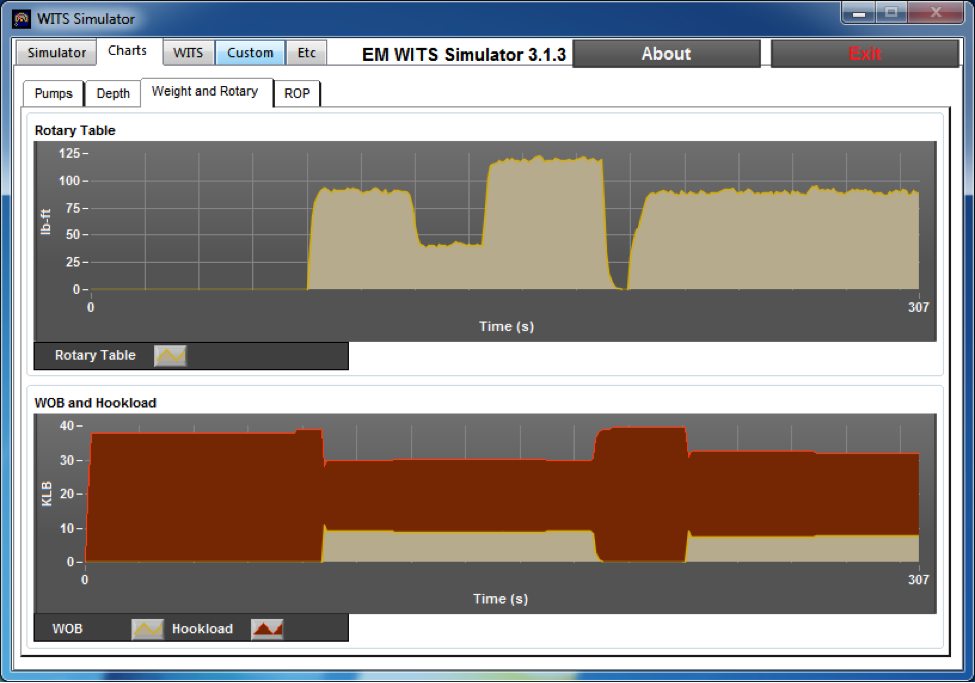Open the ROP tab
The width and height of the screenshot is (975, 683).
(x=295, y=93)
